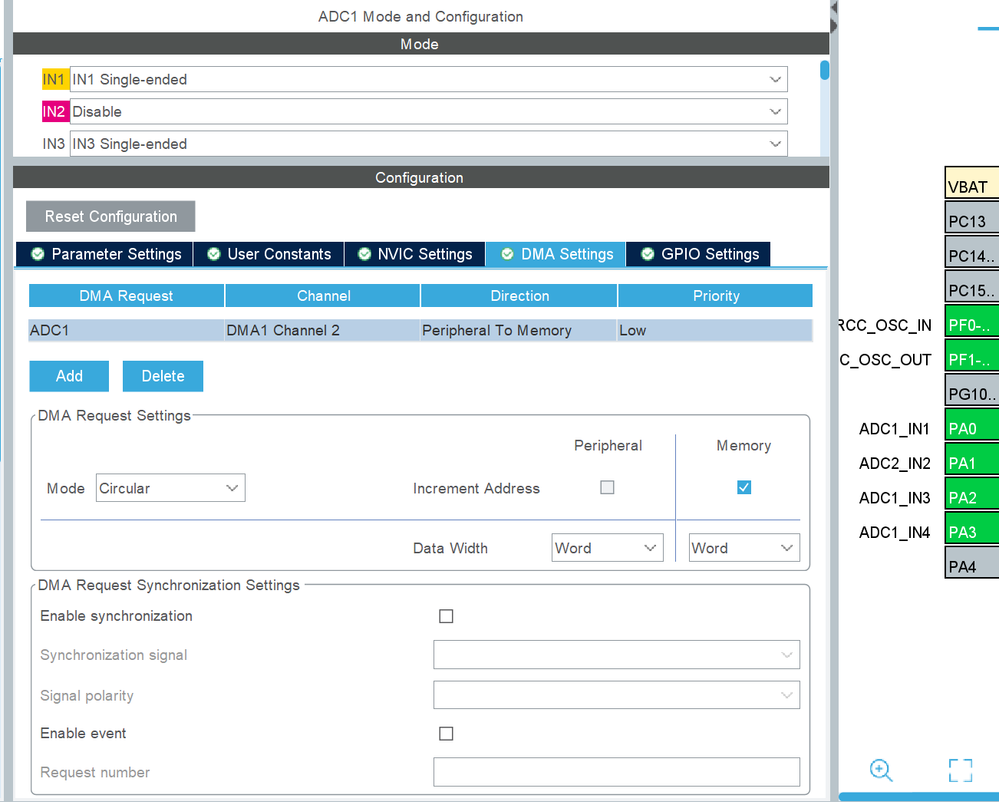
Task: Click the Channel column header
Action: (322, 296)
